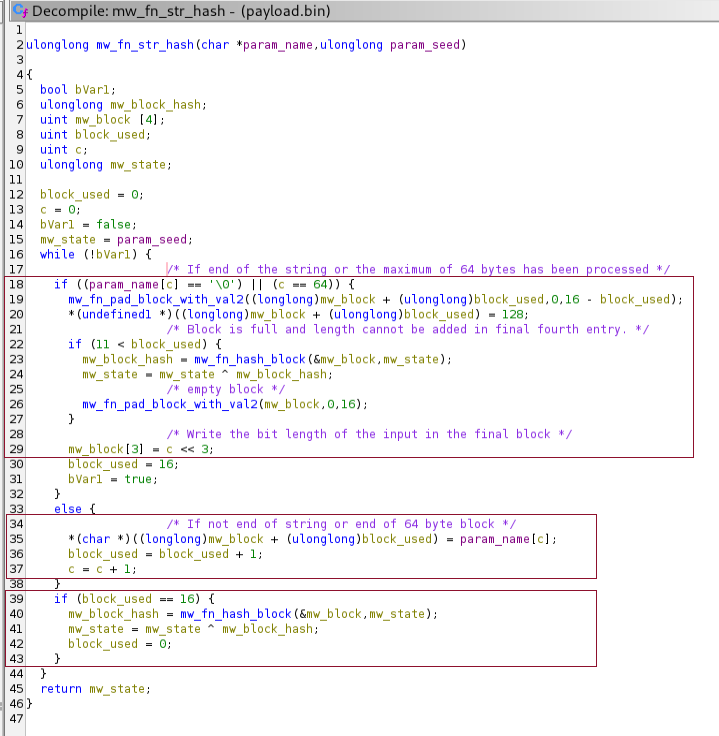Click '= param_name[c];' on line 35
The height and width of the screenshot is (736, 719).
click(502, 539)
